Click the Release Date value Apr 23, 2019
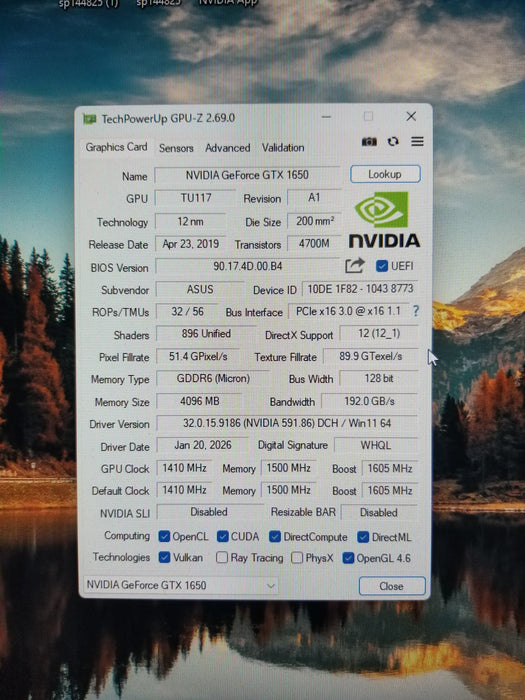This screenshot has height=700, width=525. (x=191, y=244)
